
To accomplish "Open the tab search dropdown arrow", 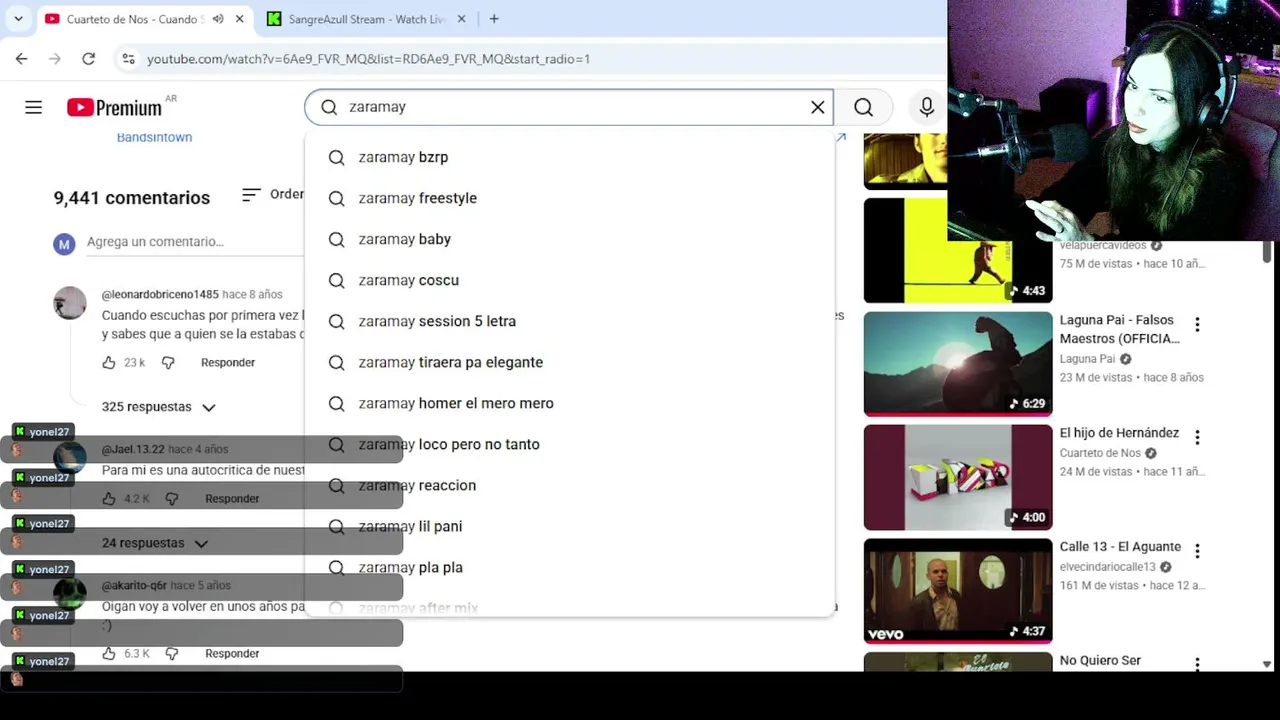I will 18,19.
